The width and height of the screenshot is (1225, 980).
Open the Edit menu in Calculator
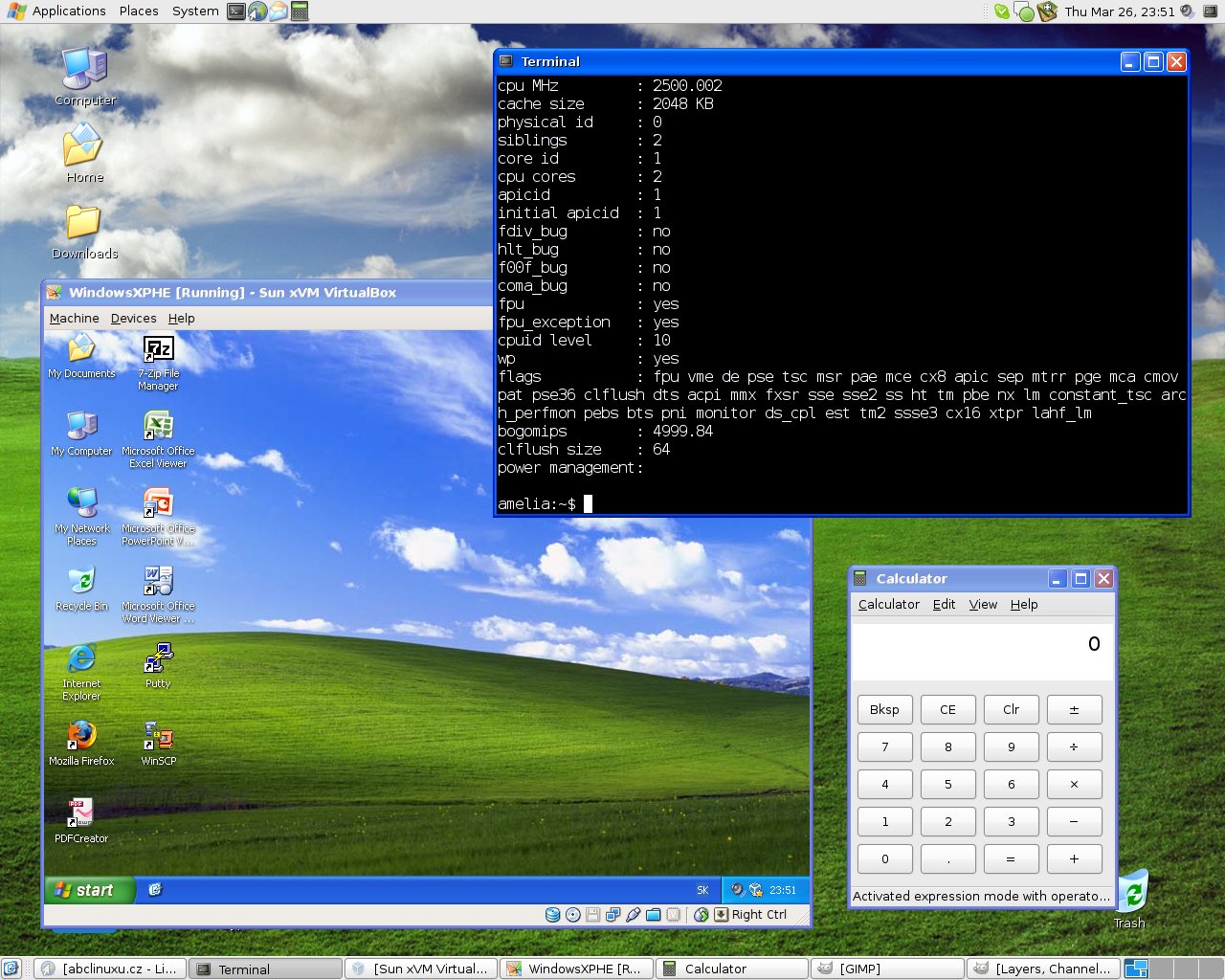click(944, 604)
